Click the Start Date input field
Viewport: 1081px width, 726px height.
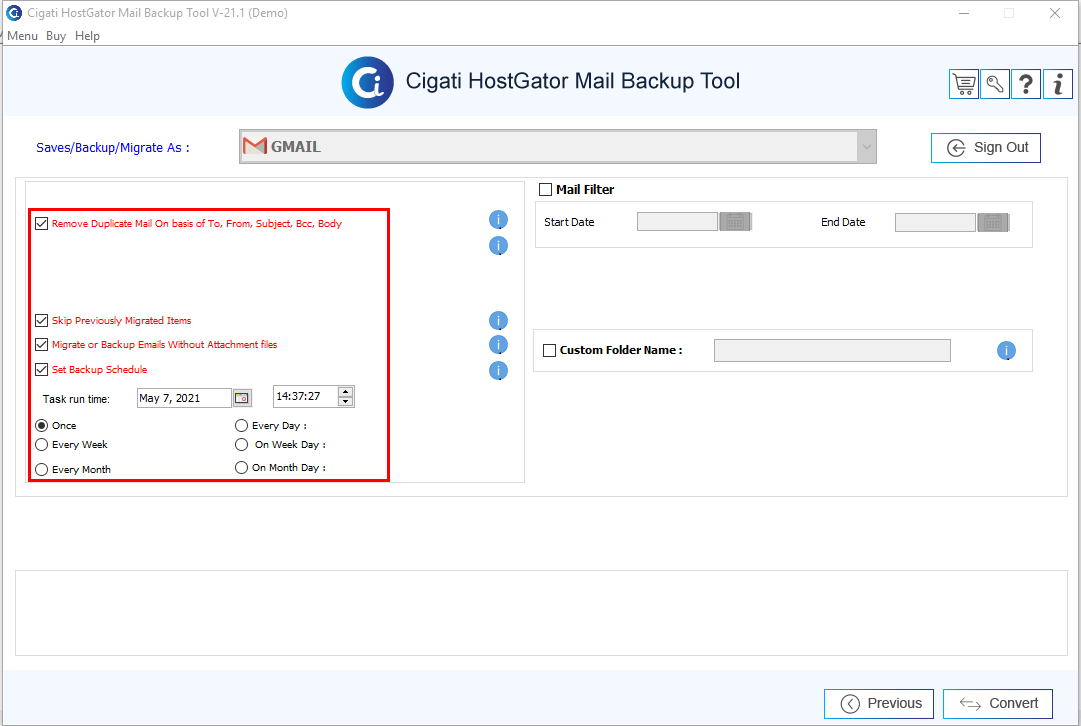click(x=677, y=222)
